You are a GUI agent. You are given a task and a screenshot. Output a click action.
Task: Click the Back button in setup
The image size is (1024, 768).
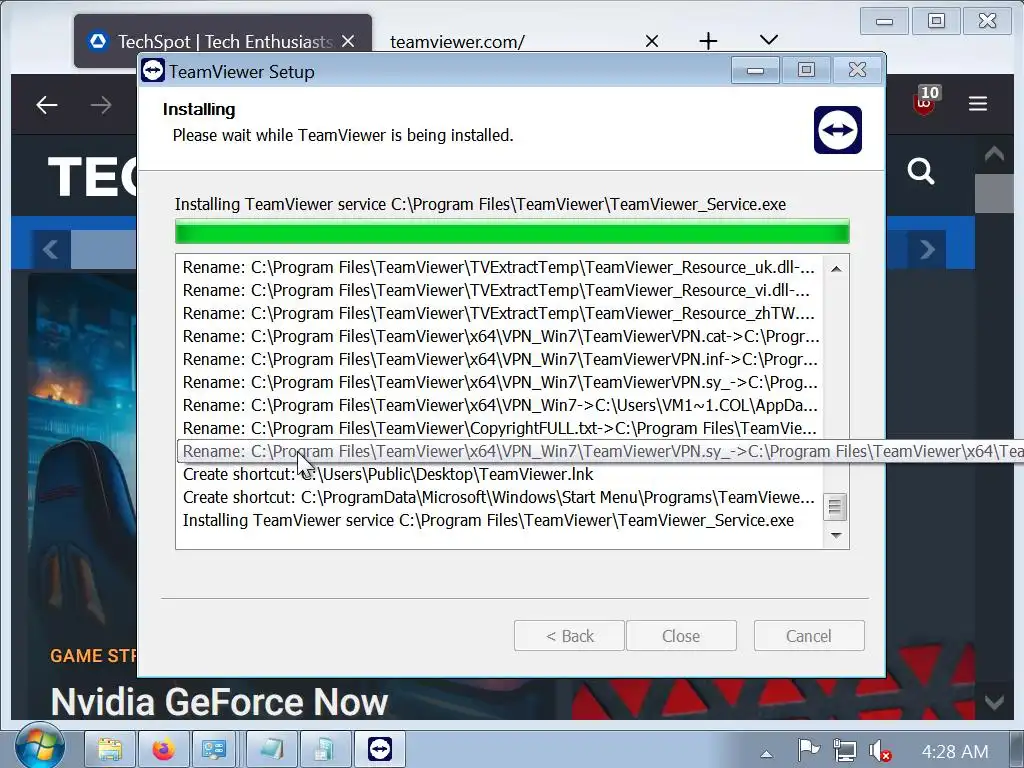tap(569, 635)
